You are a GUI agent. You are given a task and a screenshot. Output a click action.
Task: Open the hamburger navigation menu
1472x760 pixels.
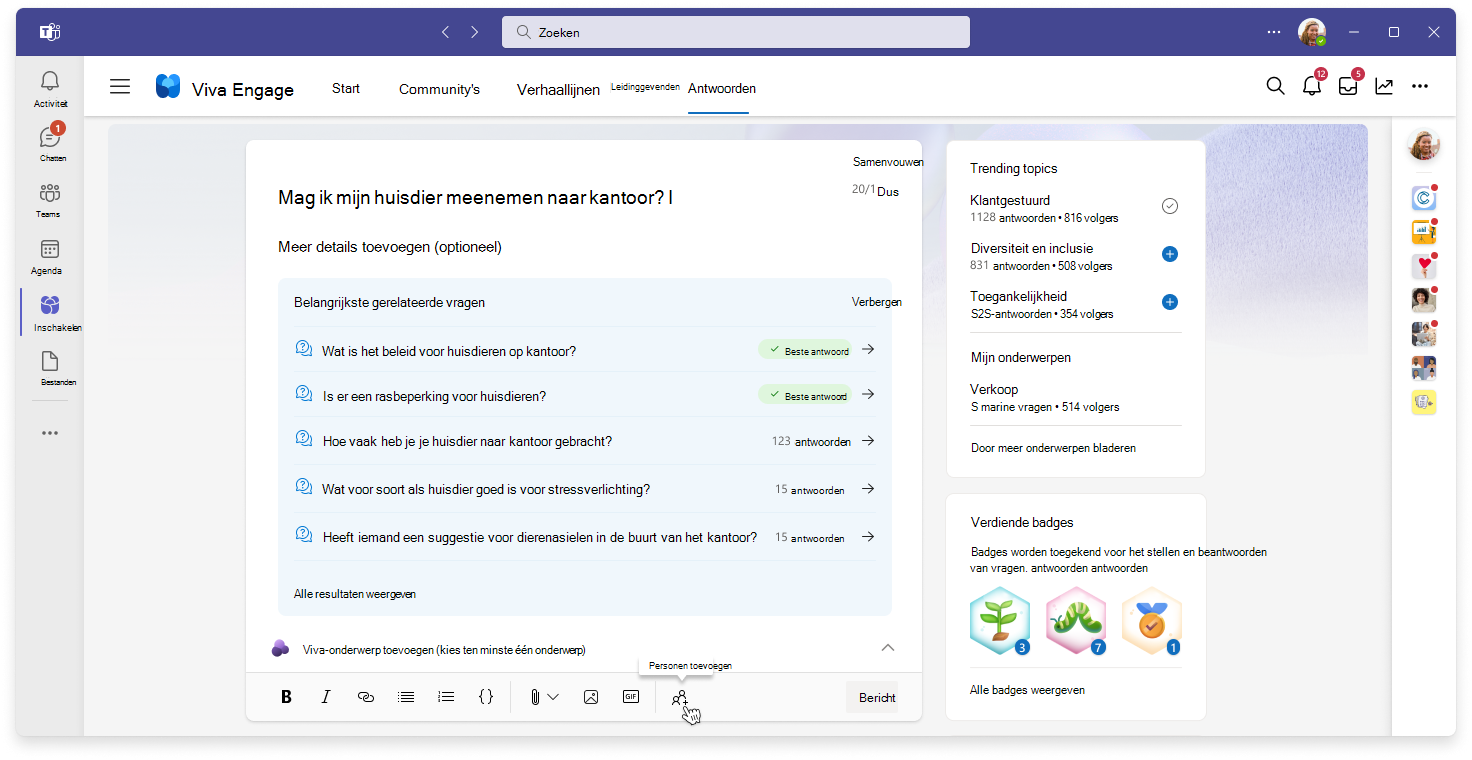tap(120, 87)
